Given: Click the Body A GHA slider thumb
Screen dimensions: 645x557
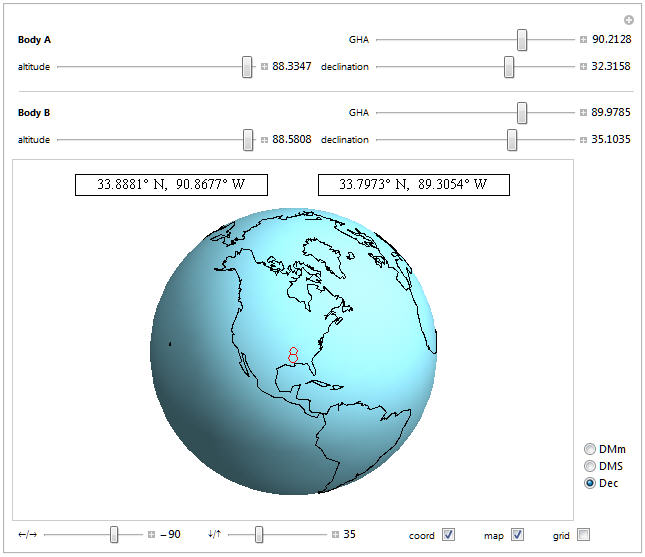Looking at the screenshot, I should click(x=522, y=40).
